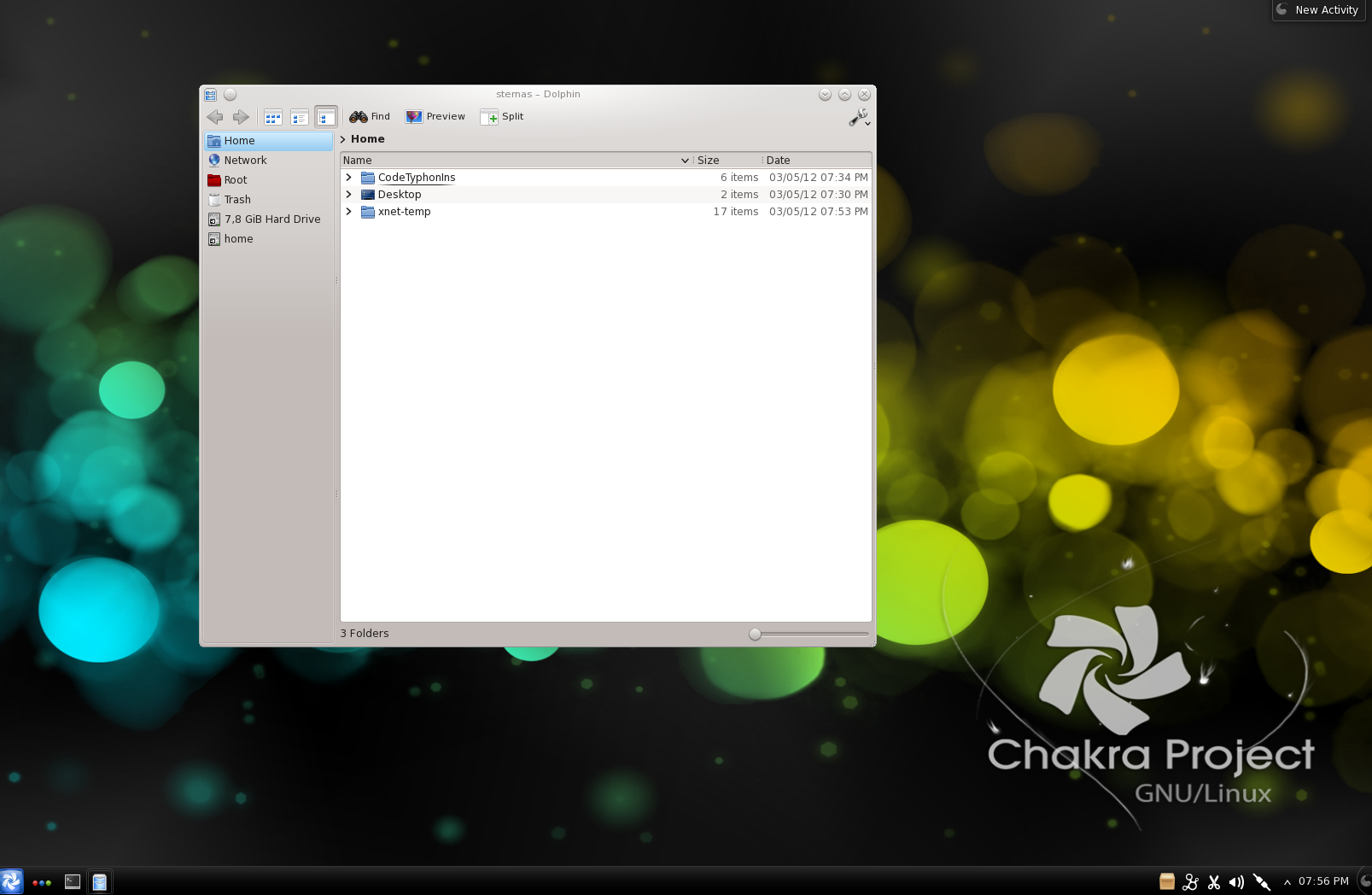Select Home in the Places panel

pyautogui.click(x=268, y=141)
